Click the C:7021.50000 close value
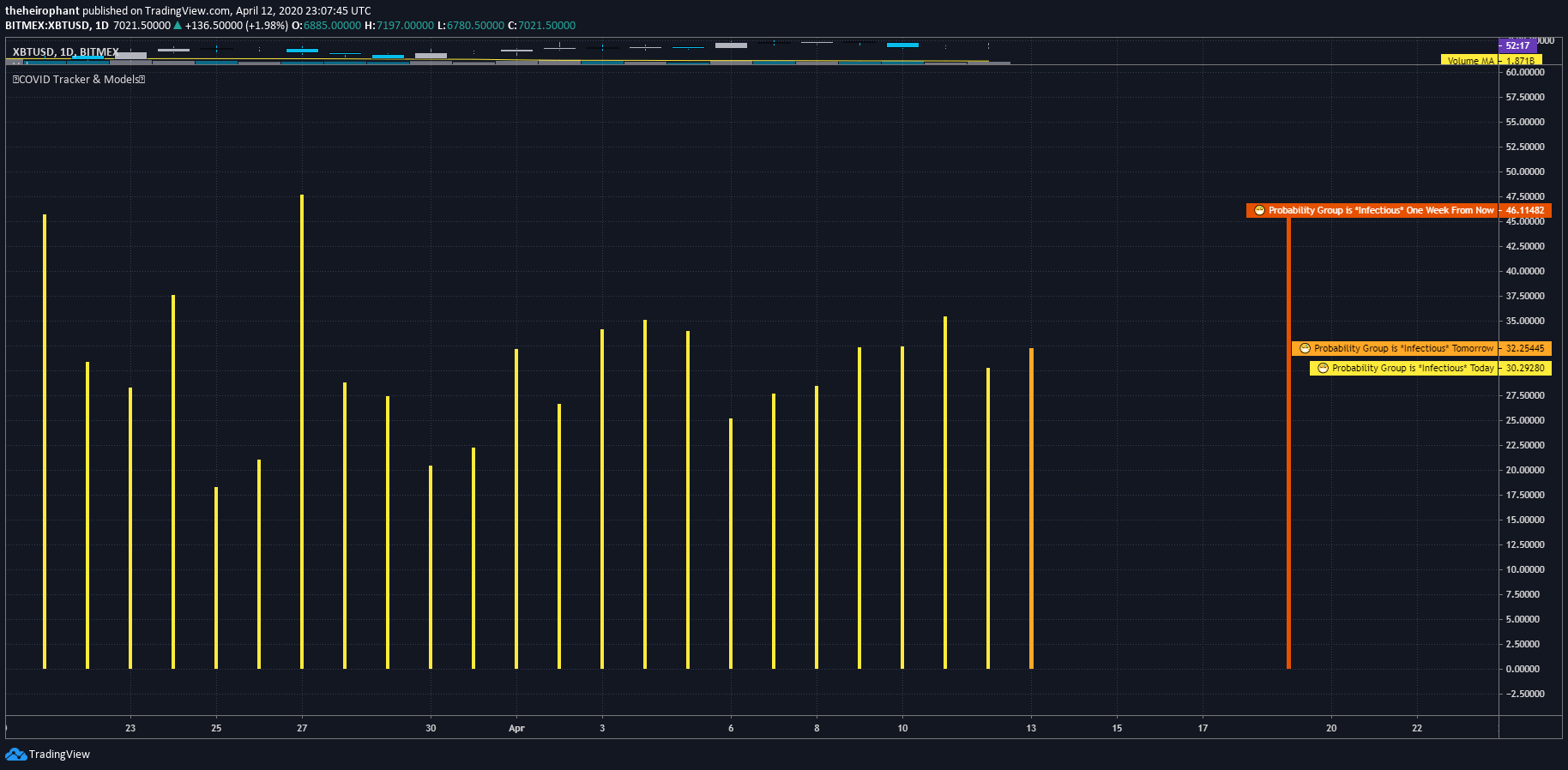The height and width of the screenshot is (770, 1568). pos(542,26)
